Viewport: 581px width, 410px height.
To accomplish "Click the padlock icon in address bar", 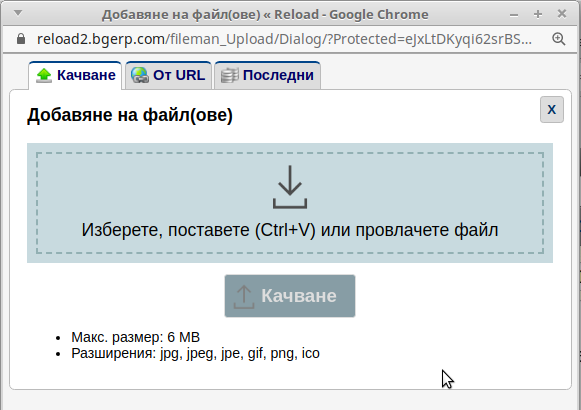I will (x=21, y=39).
